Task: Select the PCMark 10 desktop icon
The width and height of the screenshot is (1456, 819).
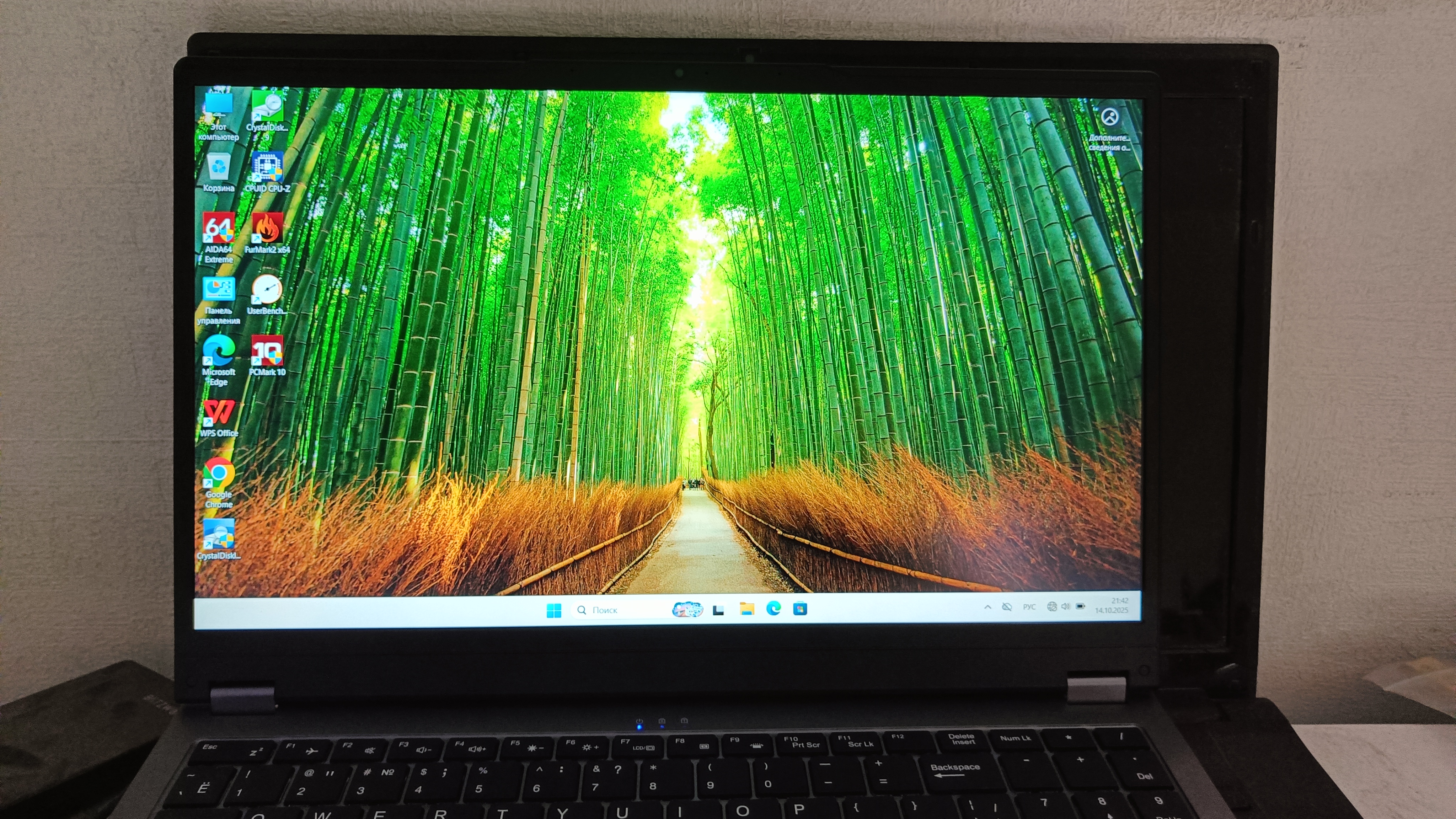Action: [x=267, y=352]
